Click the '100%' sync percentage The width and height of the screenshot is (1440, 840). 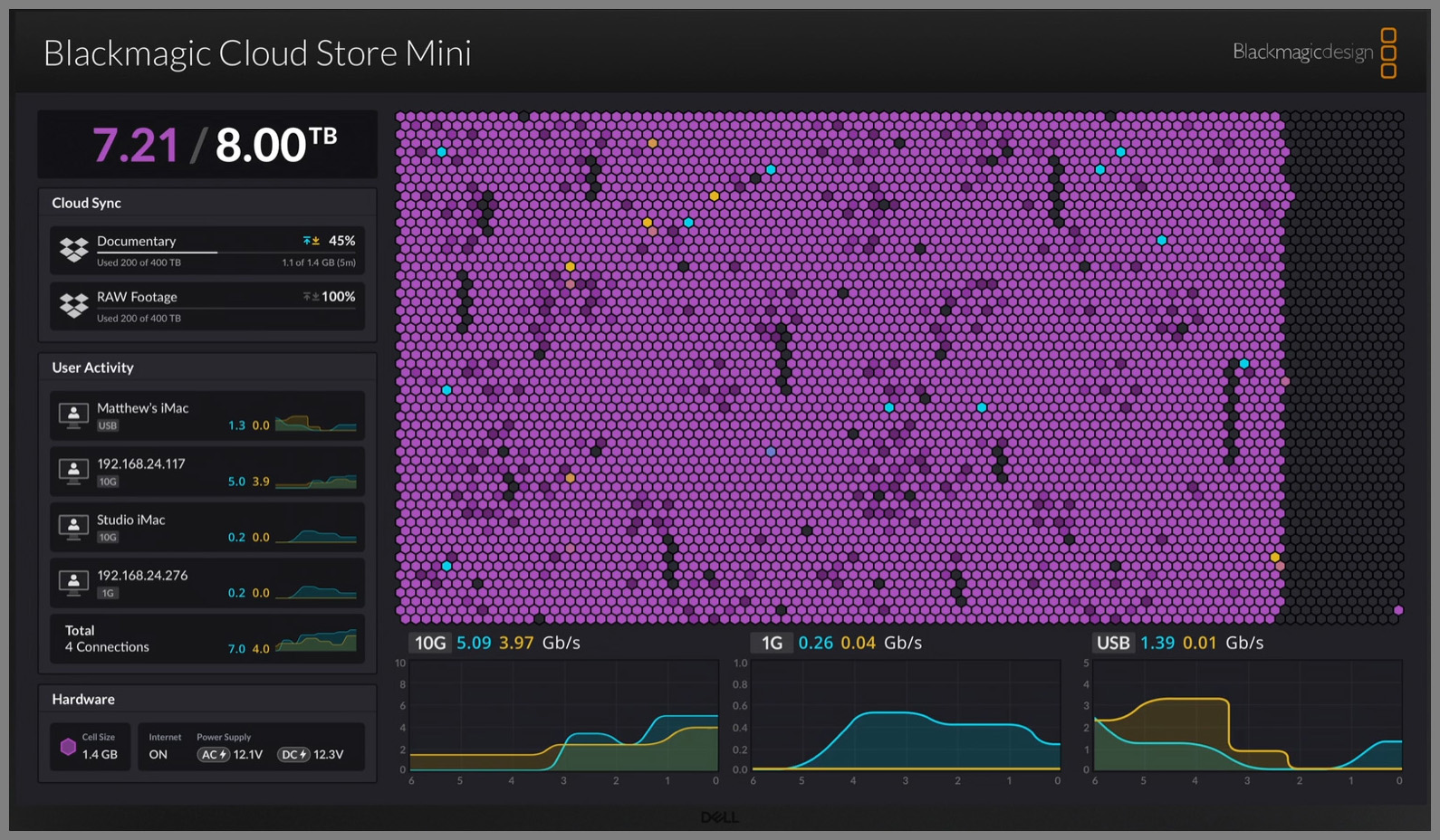pos(339,297)
